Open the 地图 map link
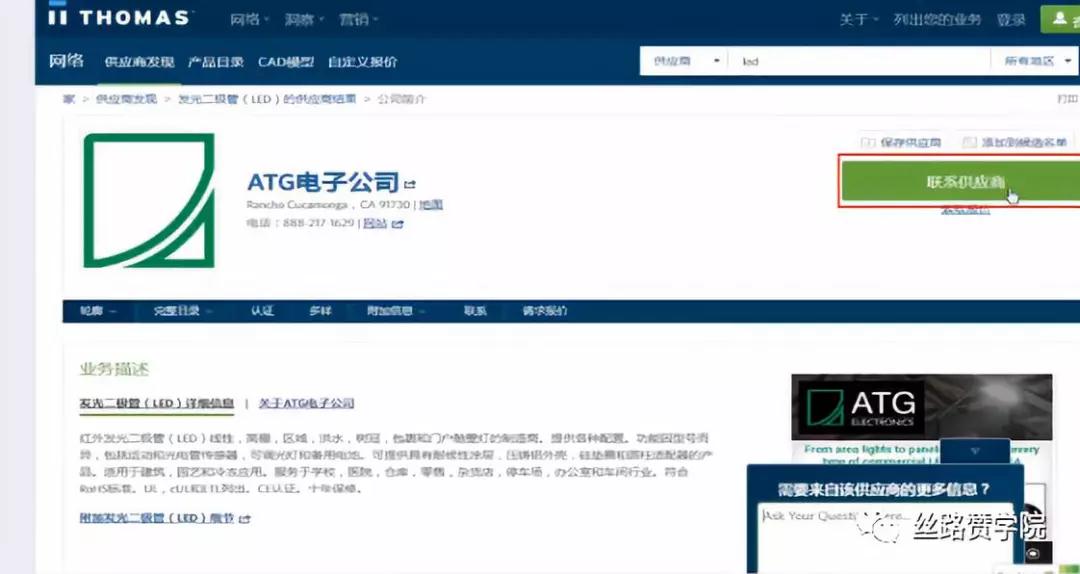 click(x=431, y=204)
